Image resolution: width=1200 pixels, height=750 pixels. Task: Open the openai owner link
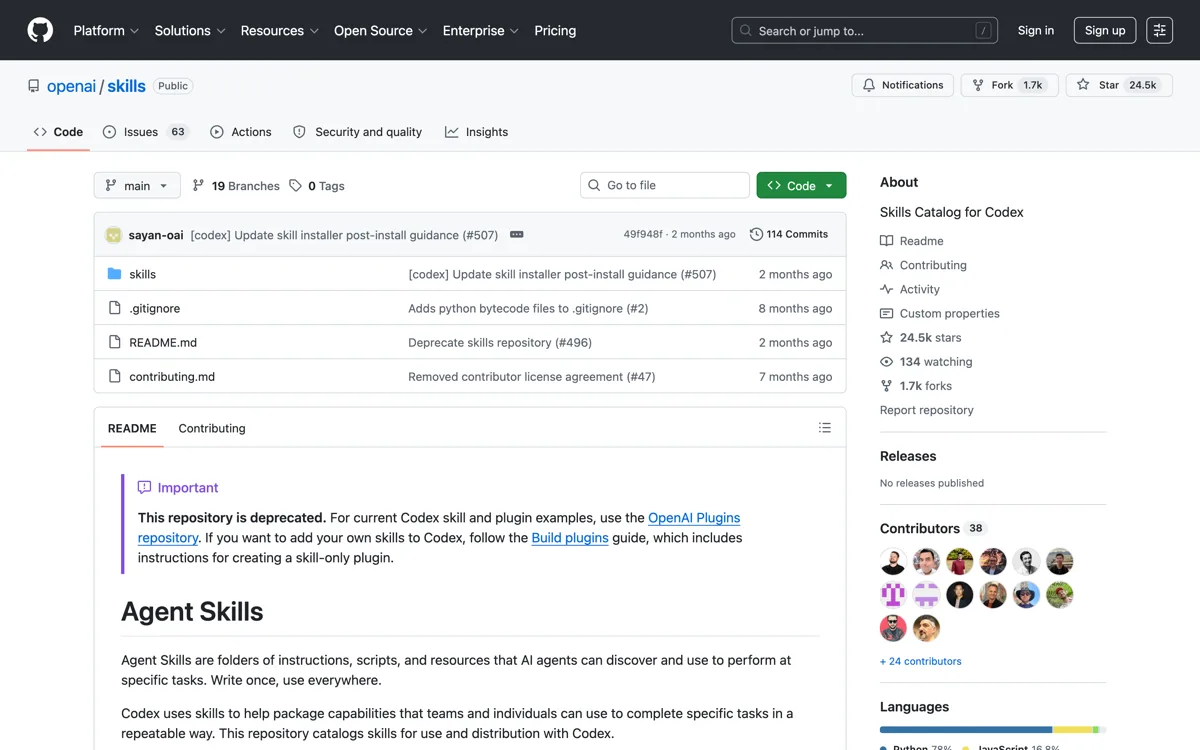tap(71, 86)
